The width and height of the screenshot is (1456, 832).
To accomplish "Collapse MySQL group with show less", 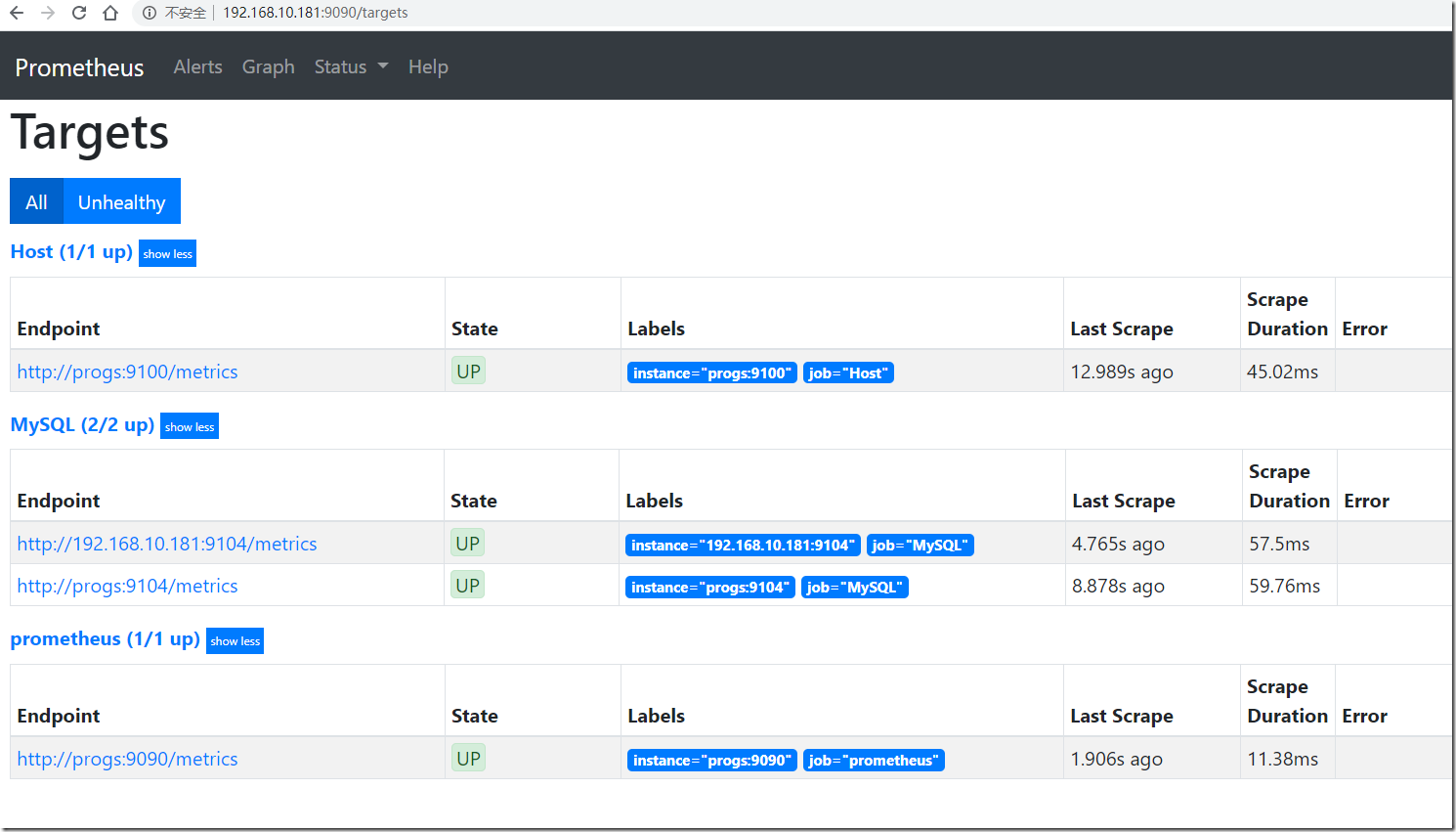I will (x=190, y=426).
